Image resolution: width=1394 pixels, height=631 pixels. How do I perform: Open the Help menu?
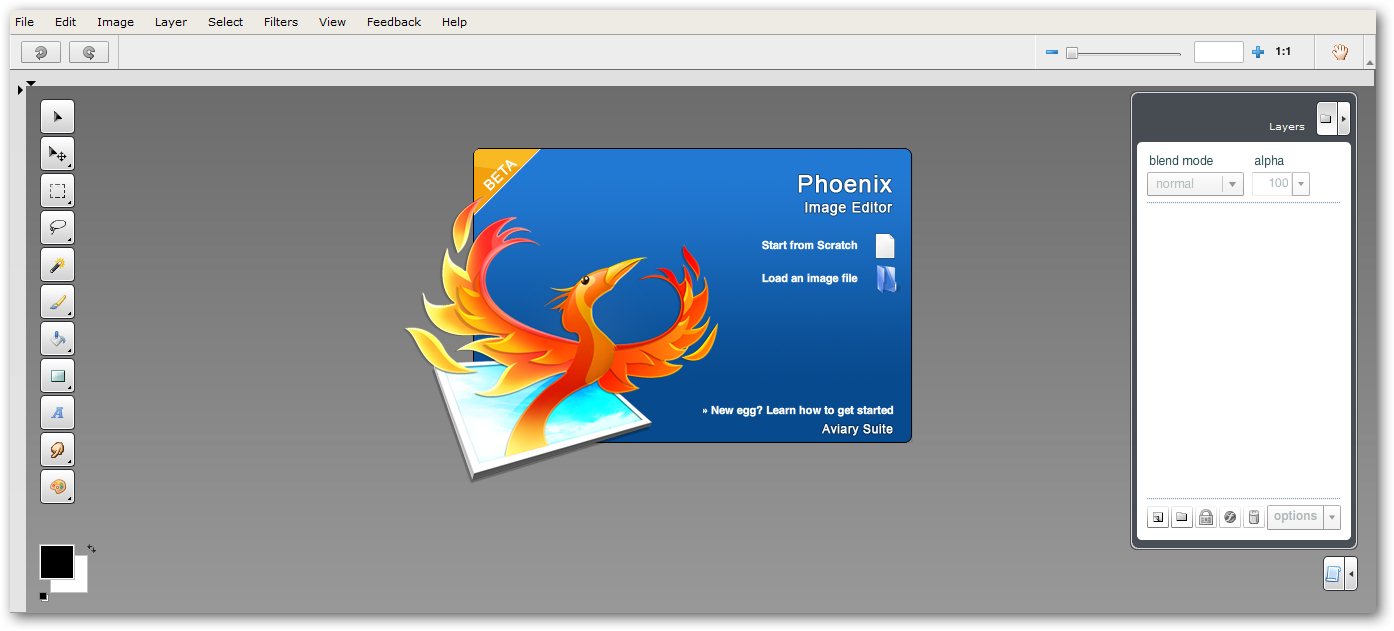pos(454,22)
